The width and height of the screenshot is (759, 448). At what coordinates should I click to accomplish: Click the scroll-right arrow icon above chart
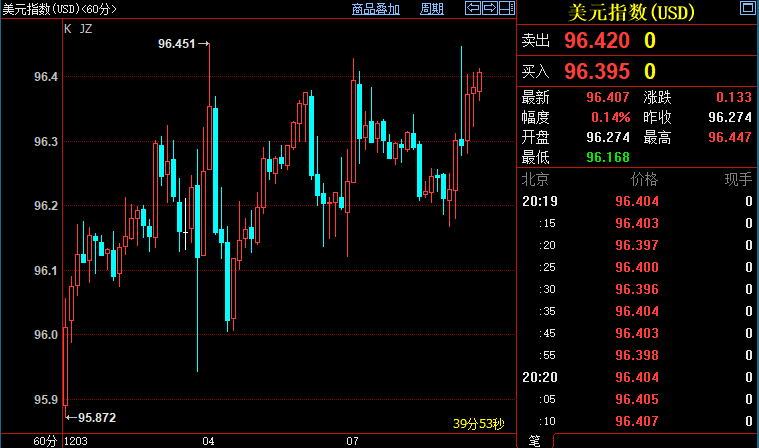point(490,9)
